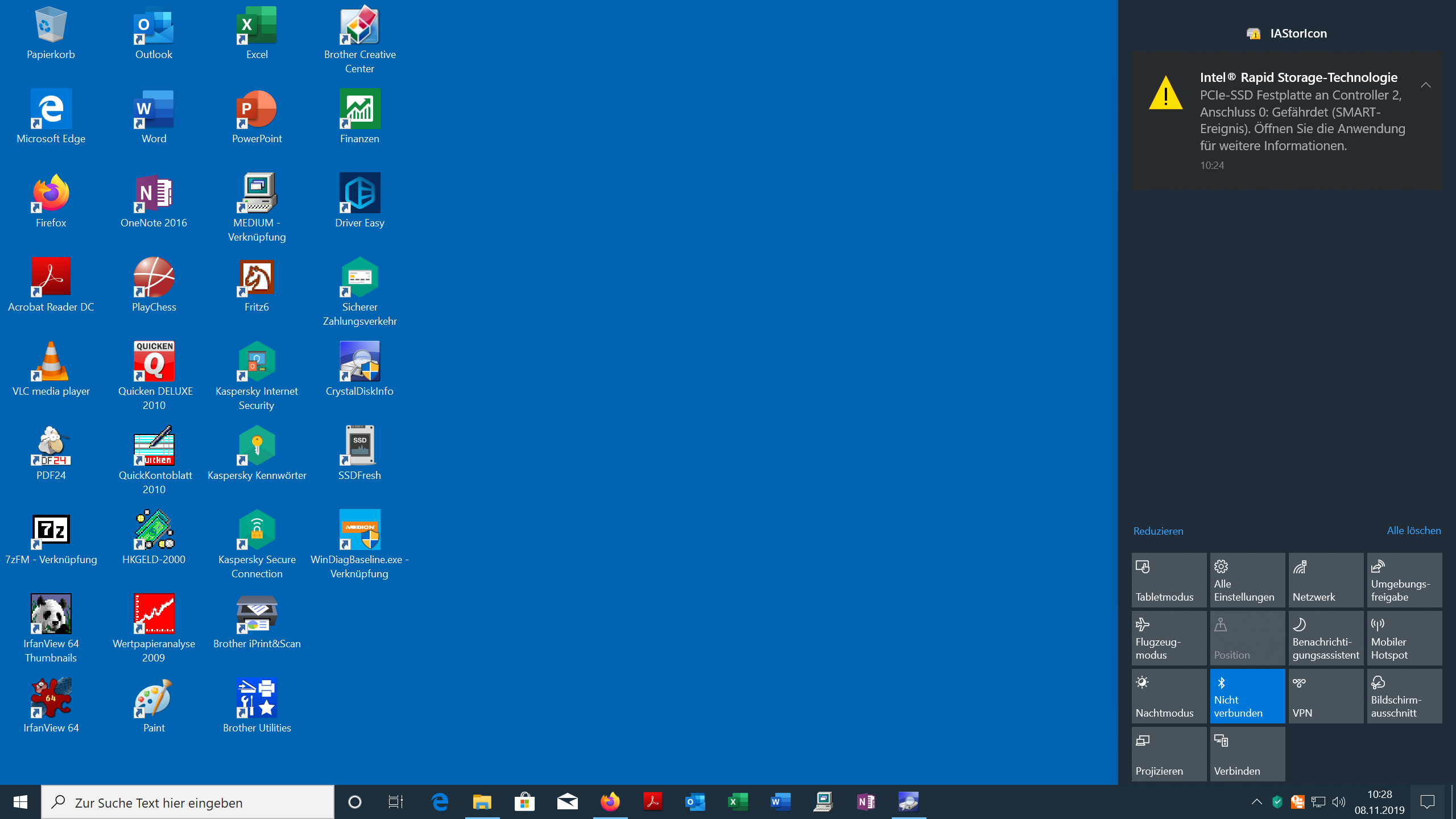Screen dimensions: 1456x819
Task: Click Alle löschen to clear notifications
Action: [x=1414, y=531]
